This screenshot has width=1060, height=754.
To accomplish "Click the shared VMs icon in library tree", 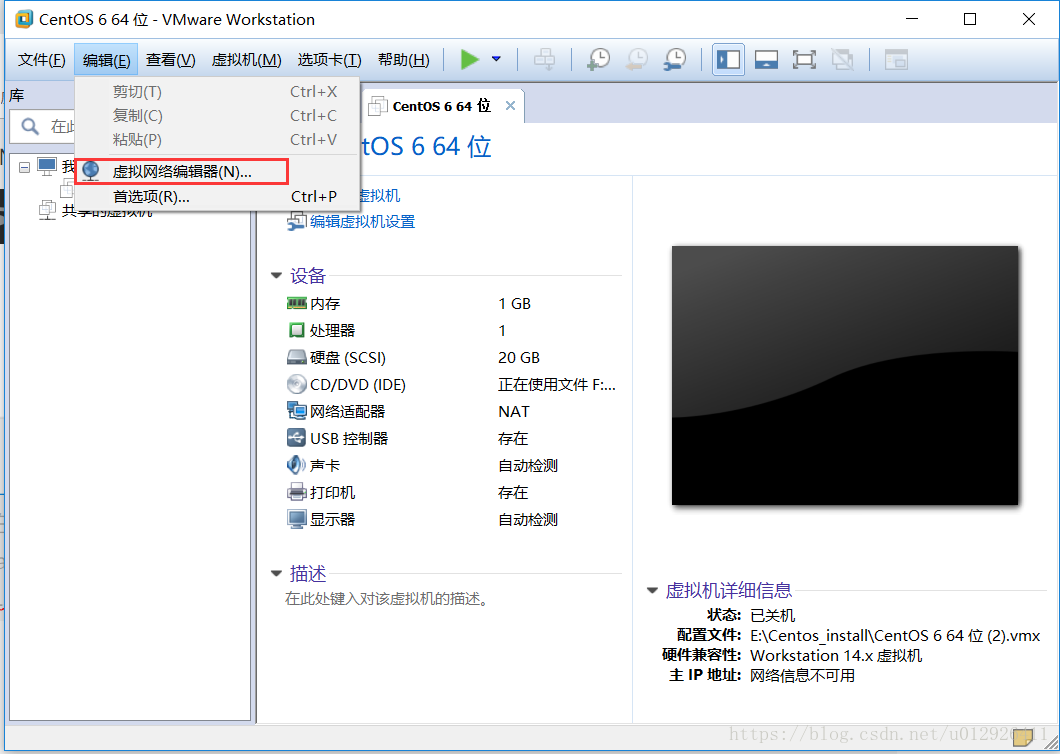I will [47, 210].
